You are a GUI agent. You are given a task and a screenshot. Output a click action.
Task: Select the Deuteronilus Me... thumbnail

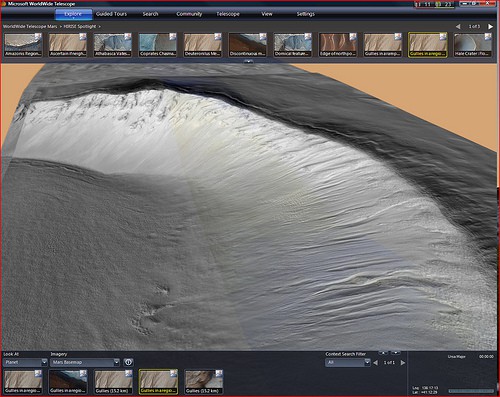tap(203, 45)
